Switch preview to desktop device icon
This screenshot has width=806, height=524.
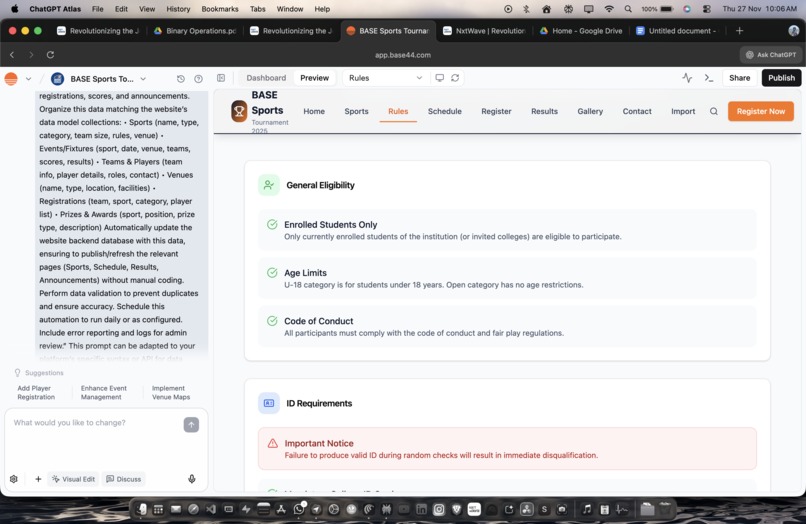tap(439, 78)
